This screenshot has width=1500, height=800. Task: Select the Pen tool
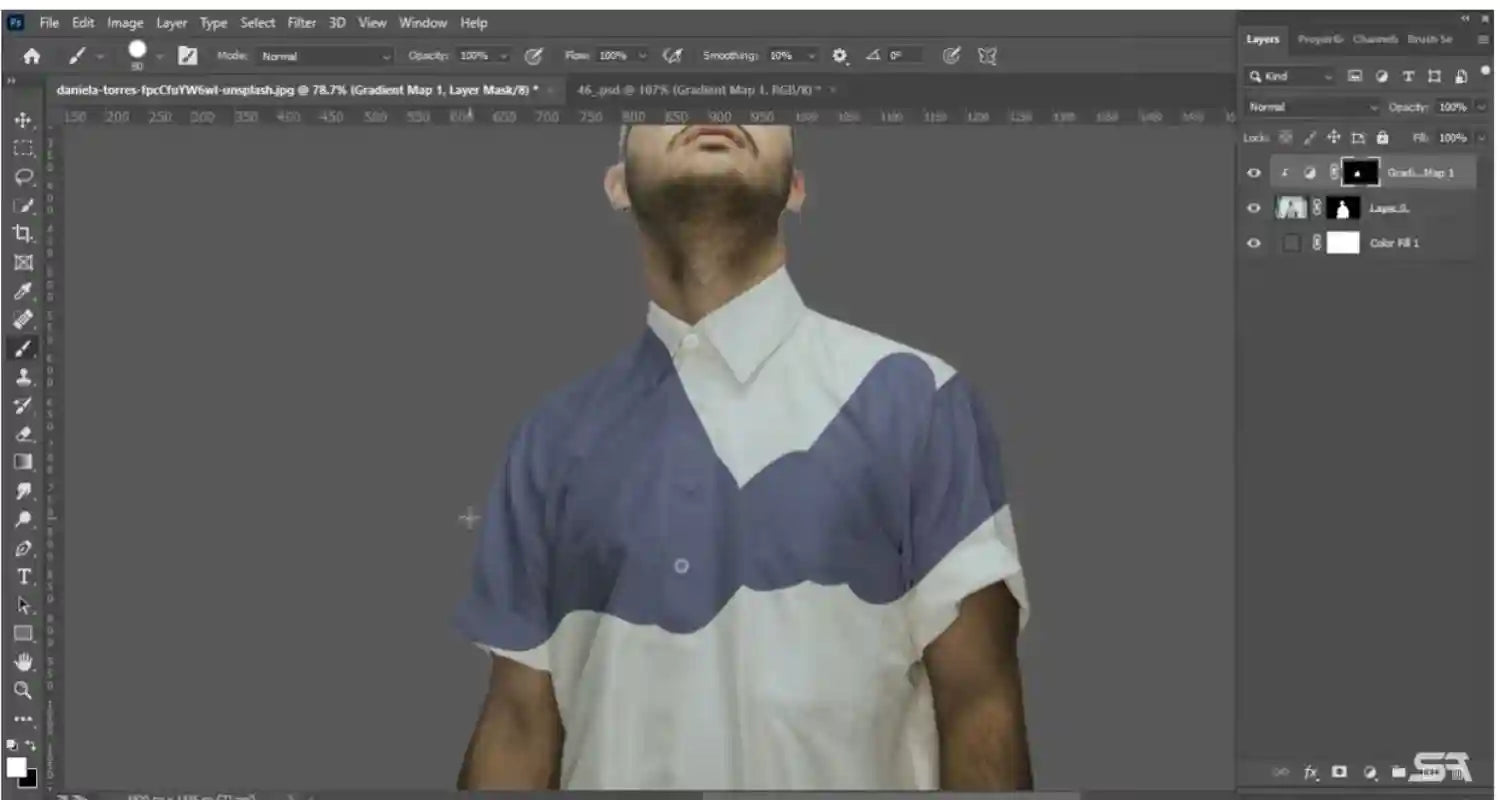point(23,548)
